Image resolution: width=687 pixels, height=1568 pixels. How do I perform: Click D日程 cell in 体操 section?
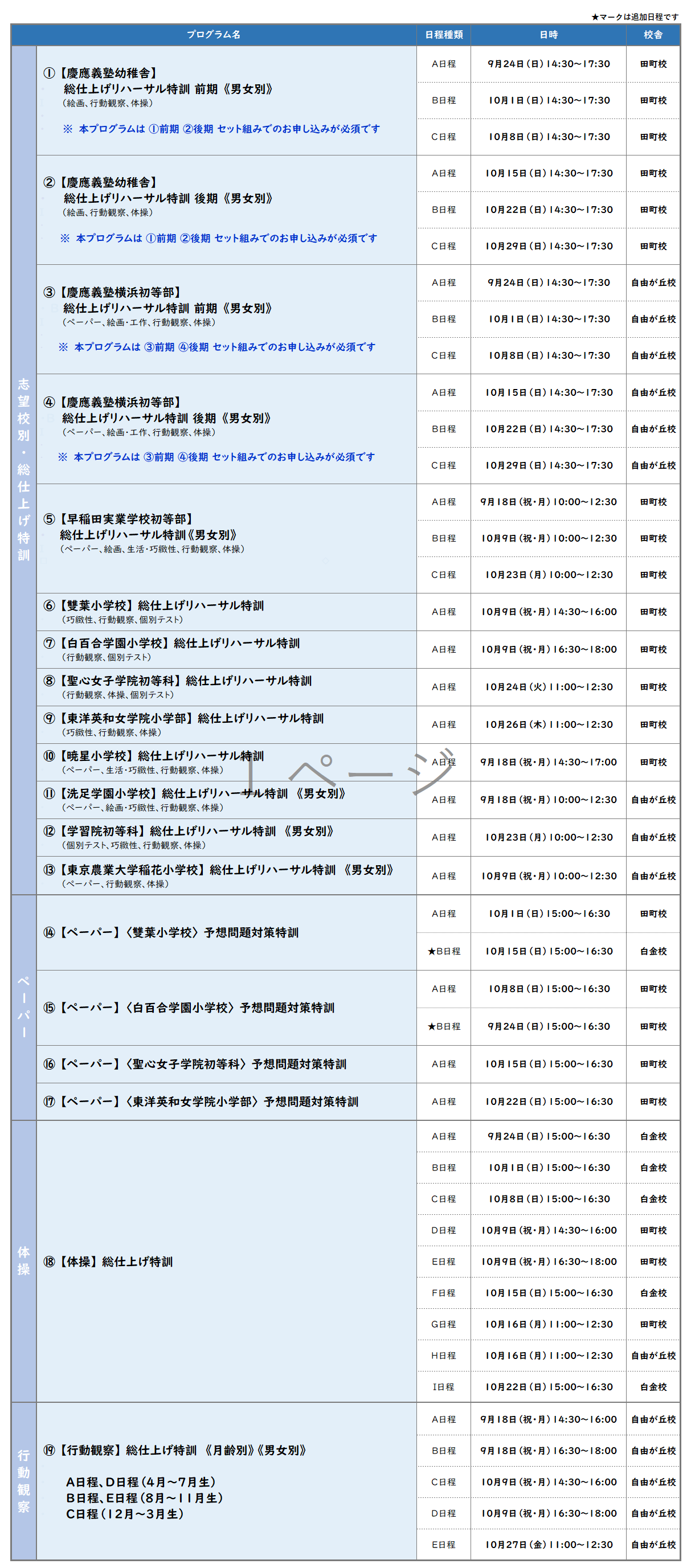443,1230
